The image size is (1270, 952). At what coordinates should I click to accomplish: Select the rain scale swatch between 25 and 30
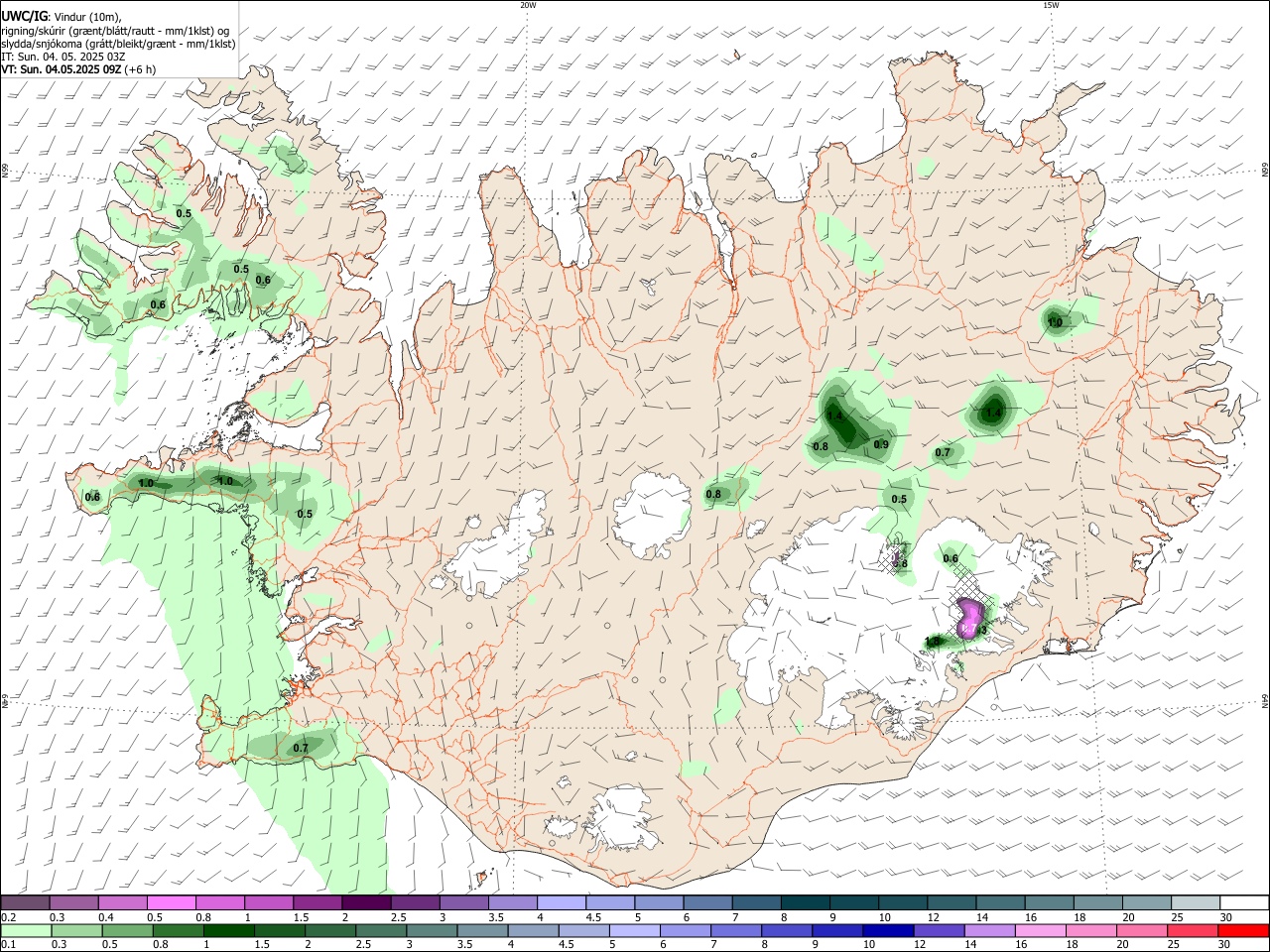1192,931
